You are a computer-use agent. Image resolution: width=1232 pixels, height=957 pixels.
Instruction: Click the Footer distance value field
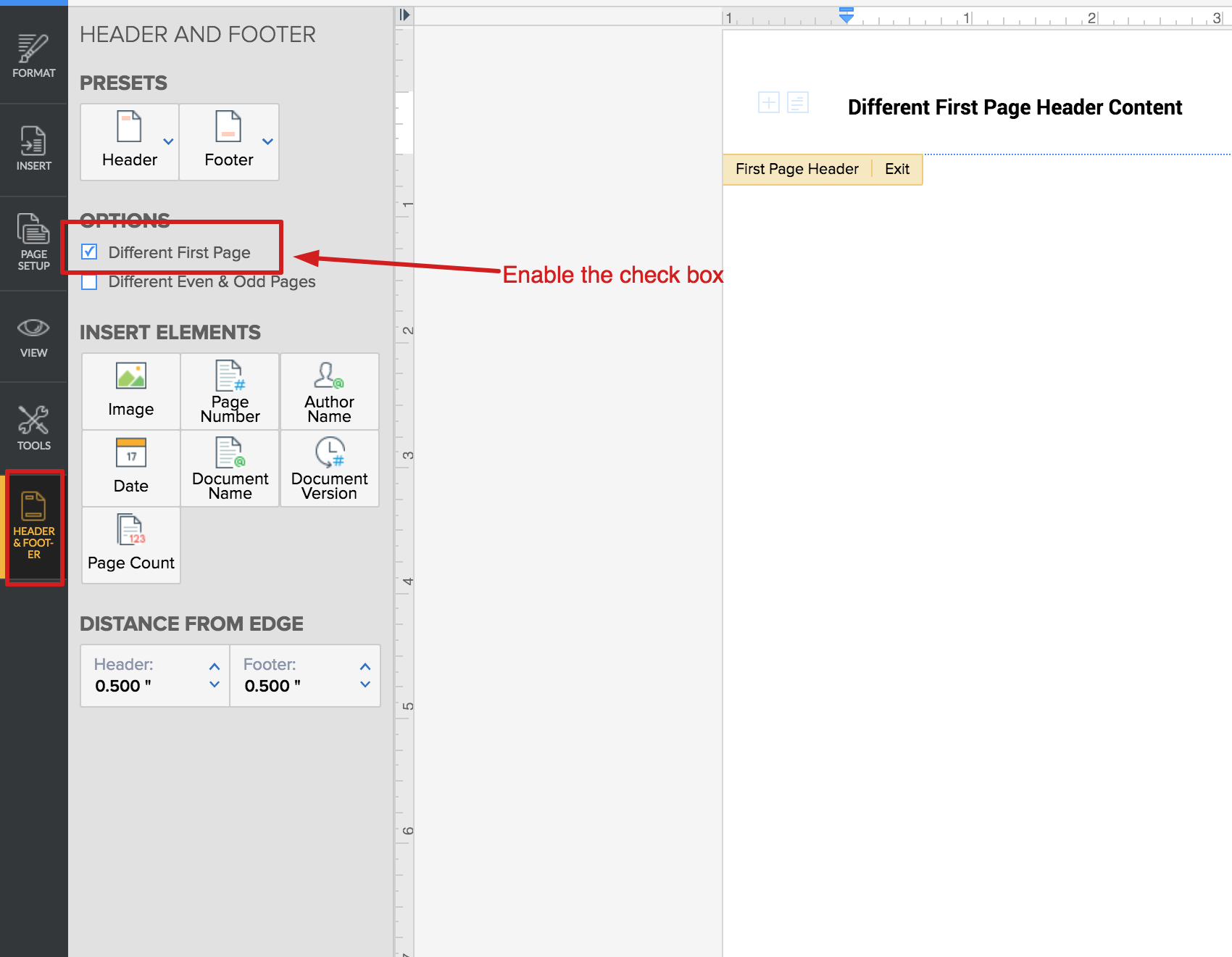(272, 686)
